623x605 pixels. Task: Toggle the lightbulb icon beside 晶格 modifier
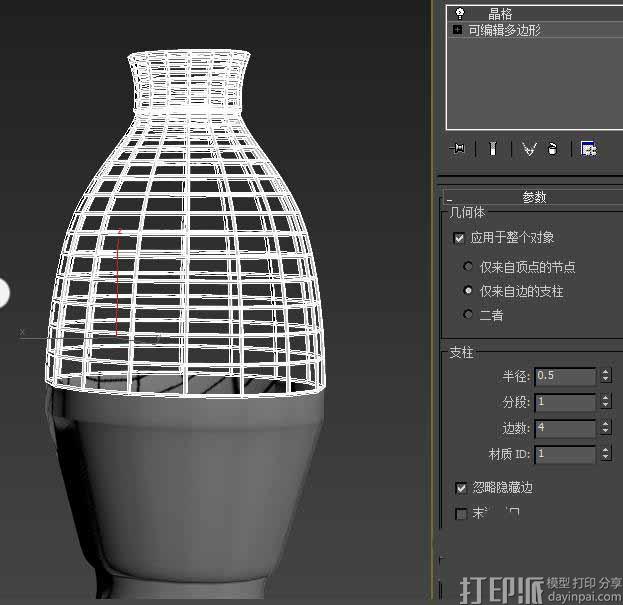click(x=459, y=13)
